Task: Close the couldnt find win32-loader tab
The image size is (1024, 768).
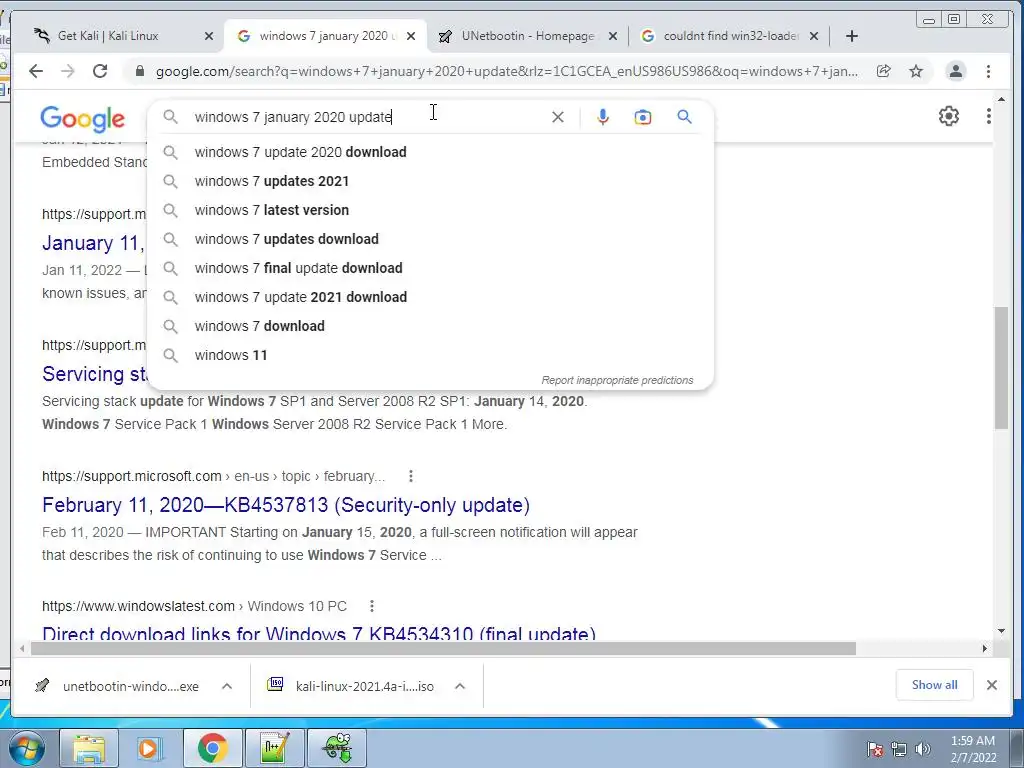Action: [x=814, y=37]
